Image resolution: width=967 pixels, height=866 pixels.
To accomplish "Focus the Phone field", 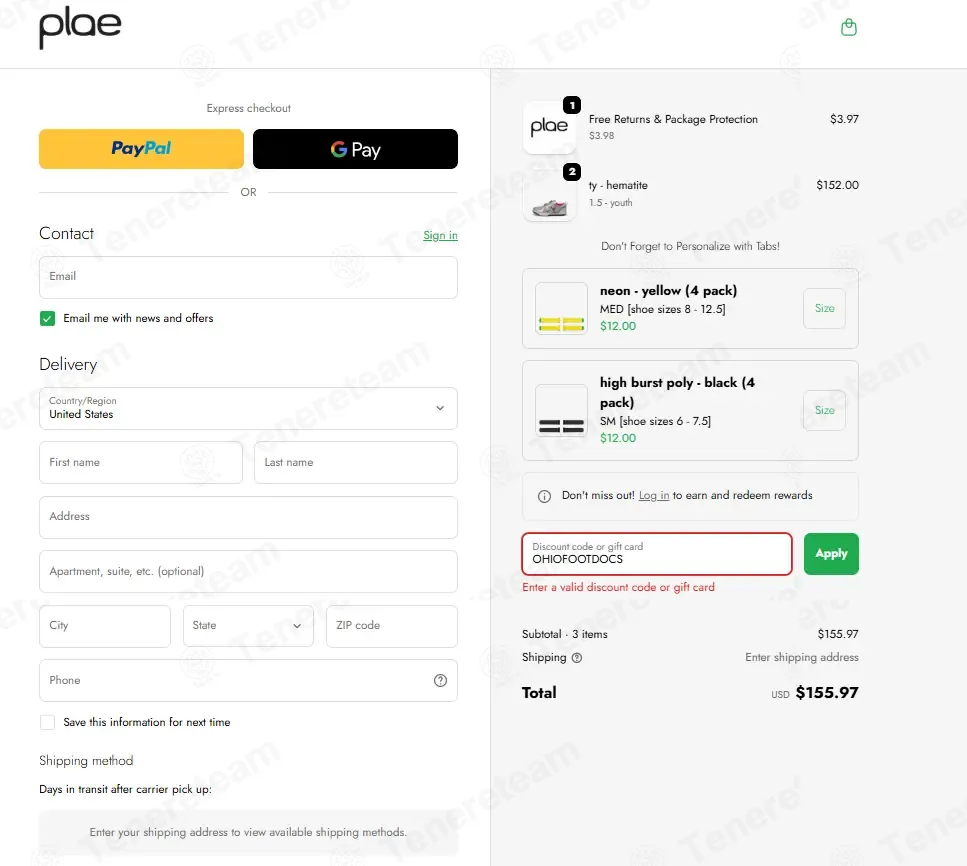I will pyautogui.click(x=248, y=680).
